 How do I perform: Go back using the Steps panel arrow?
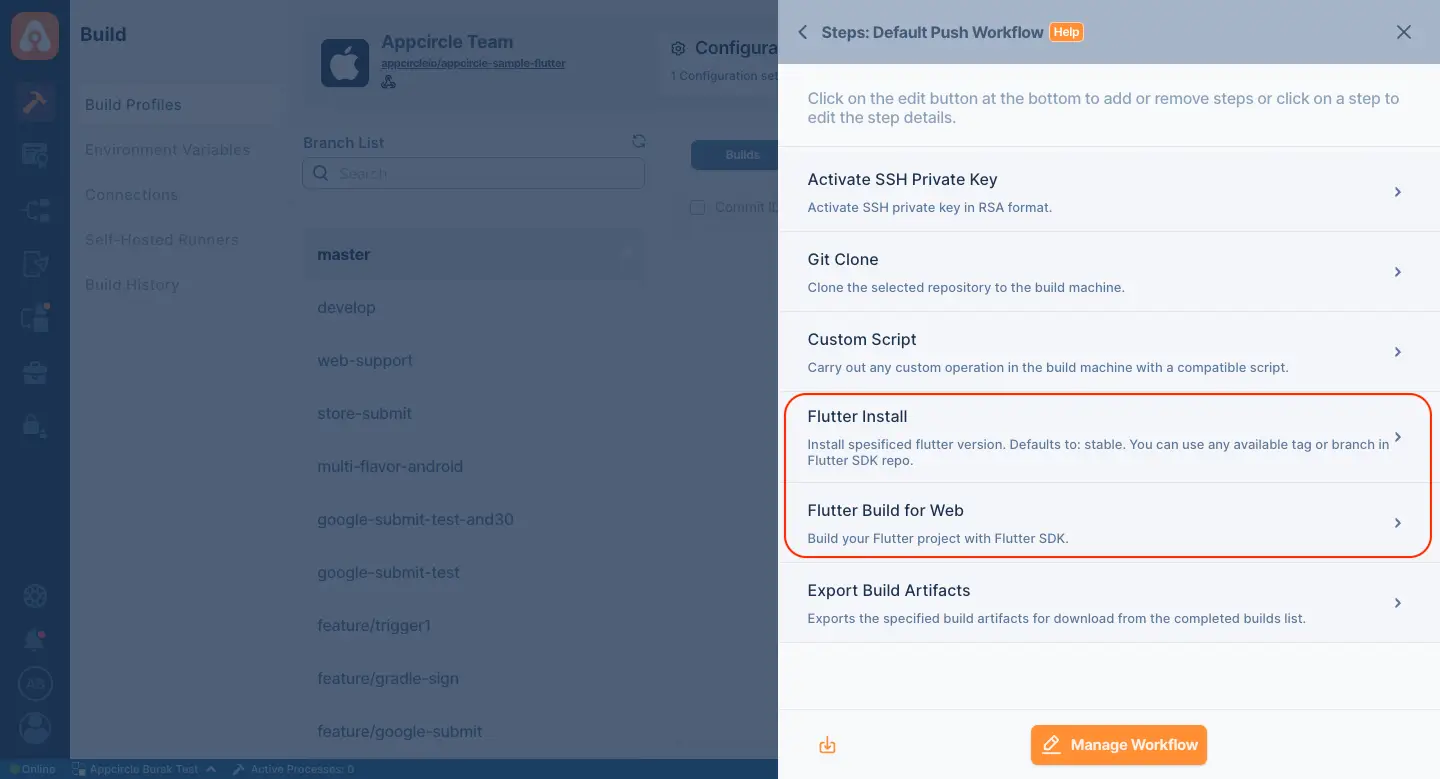click(x=802, y=32)
